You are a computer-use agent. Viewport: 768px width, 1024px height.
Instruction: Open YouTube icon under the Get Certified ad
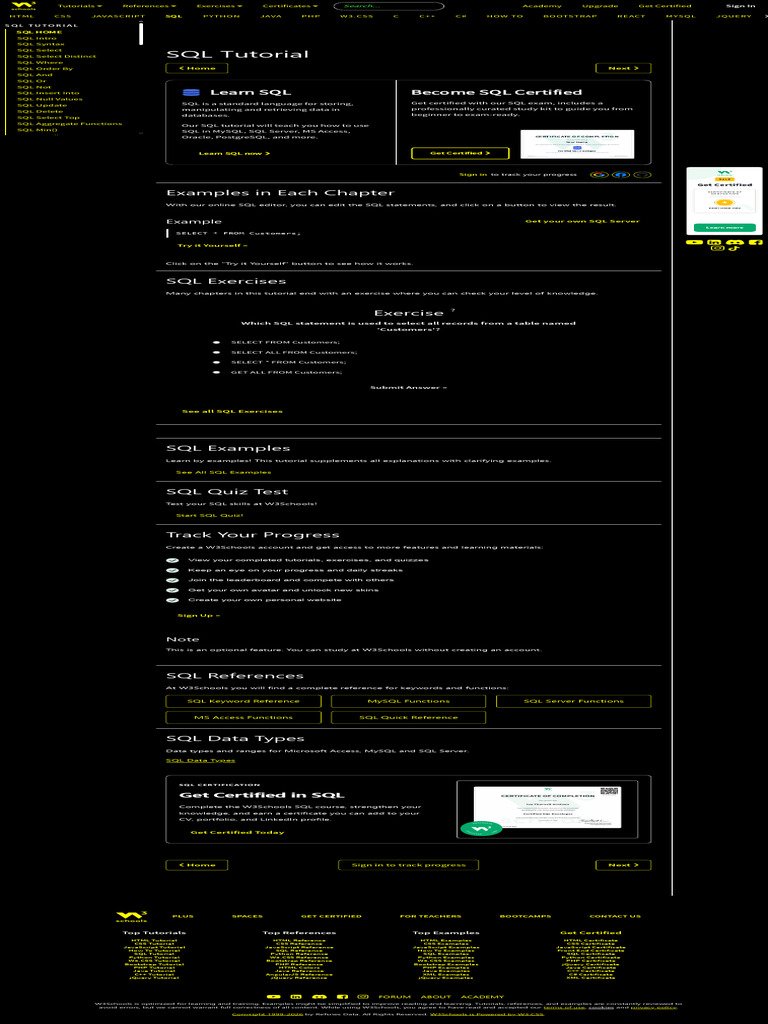pos(694,242)
